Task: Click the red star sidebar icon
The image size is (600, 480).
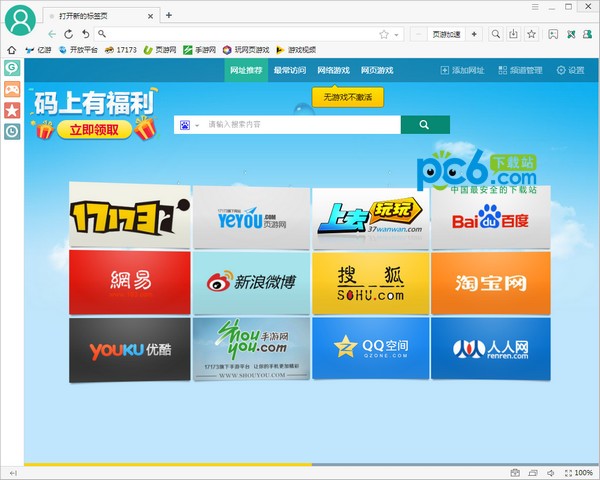Action: pyautogui.click(x=12, y=111)
